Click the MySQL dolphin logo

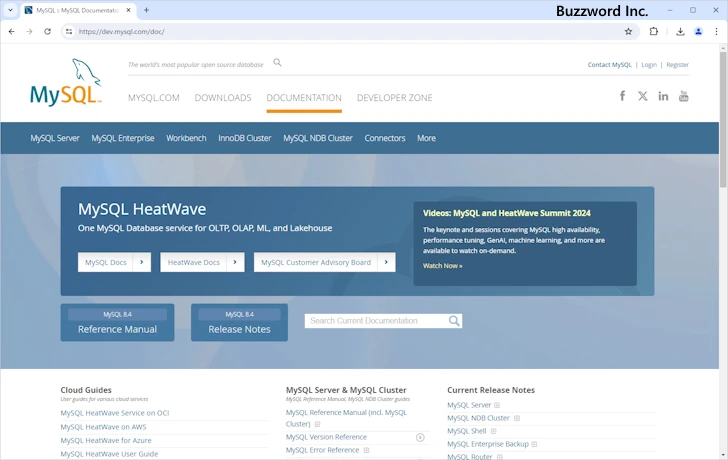pos(65,84)
